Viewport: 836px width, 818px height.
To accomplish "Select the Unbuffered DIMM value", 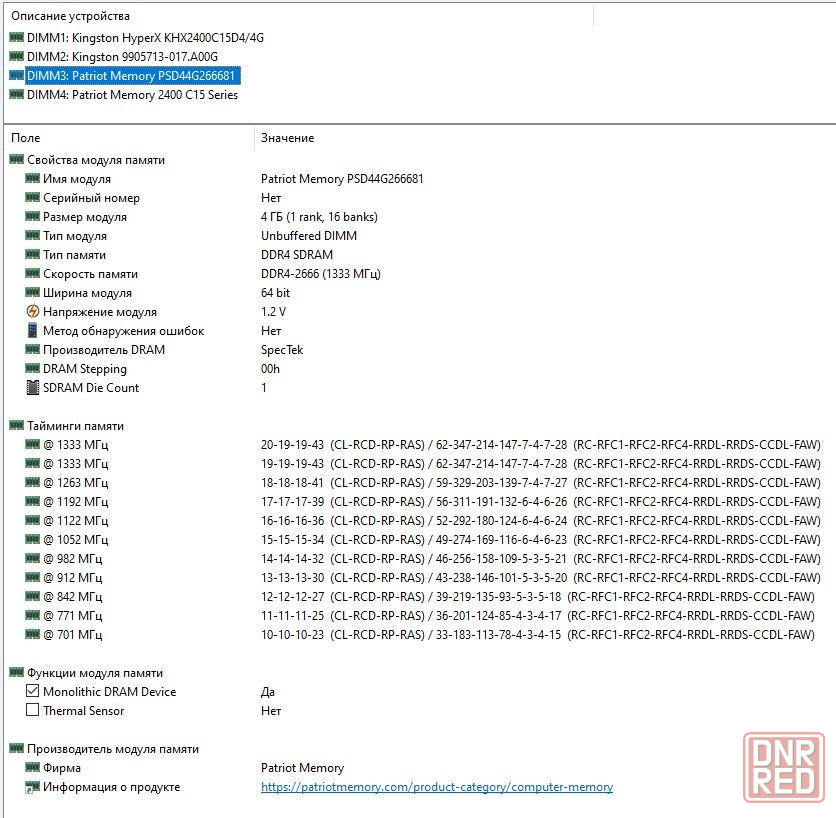I will point(309,236).
